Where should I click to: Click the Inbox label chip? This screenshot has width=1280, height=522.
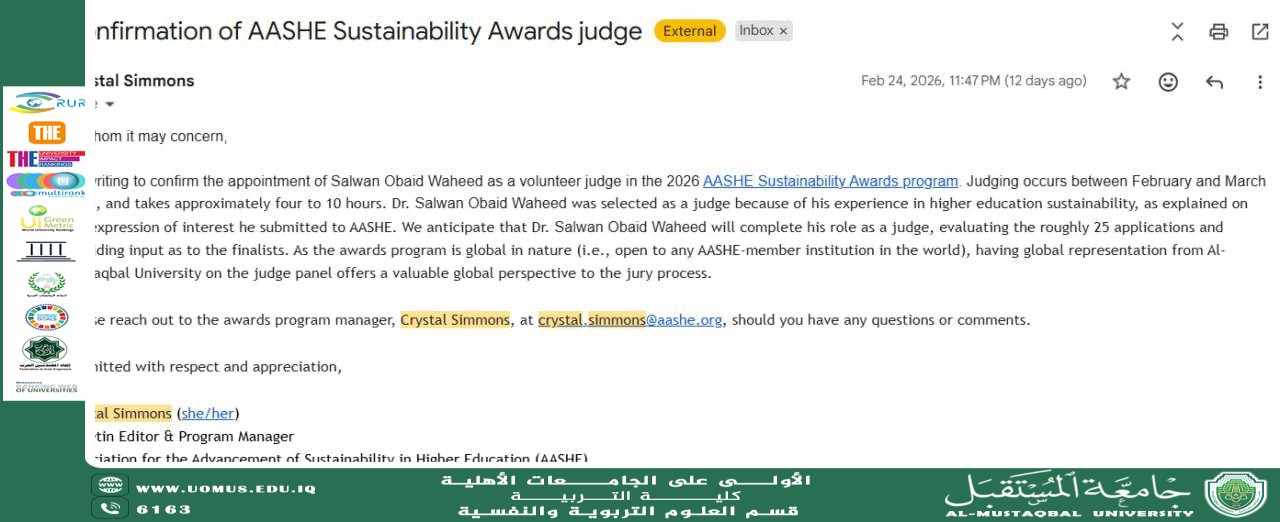[x=756, y=31]
